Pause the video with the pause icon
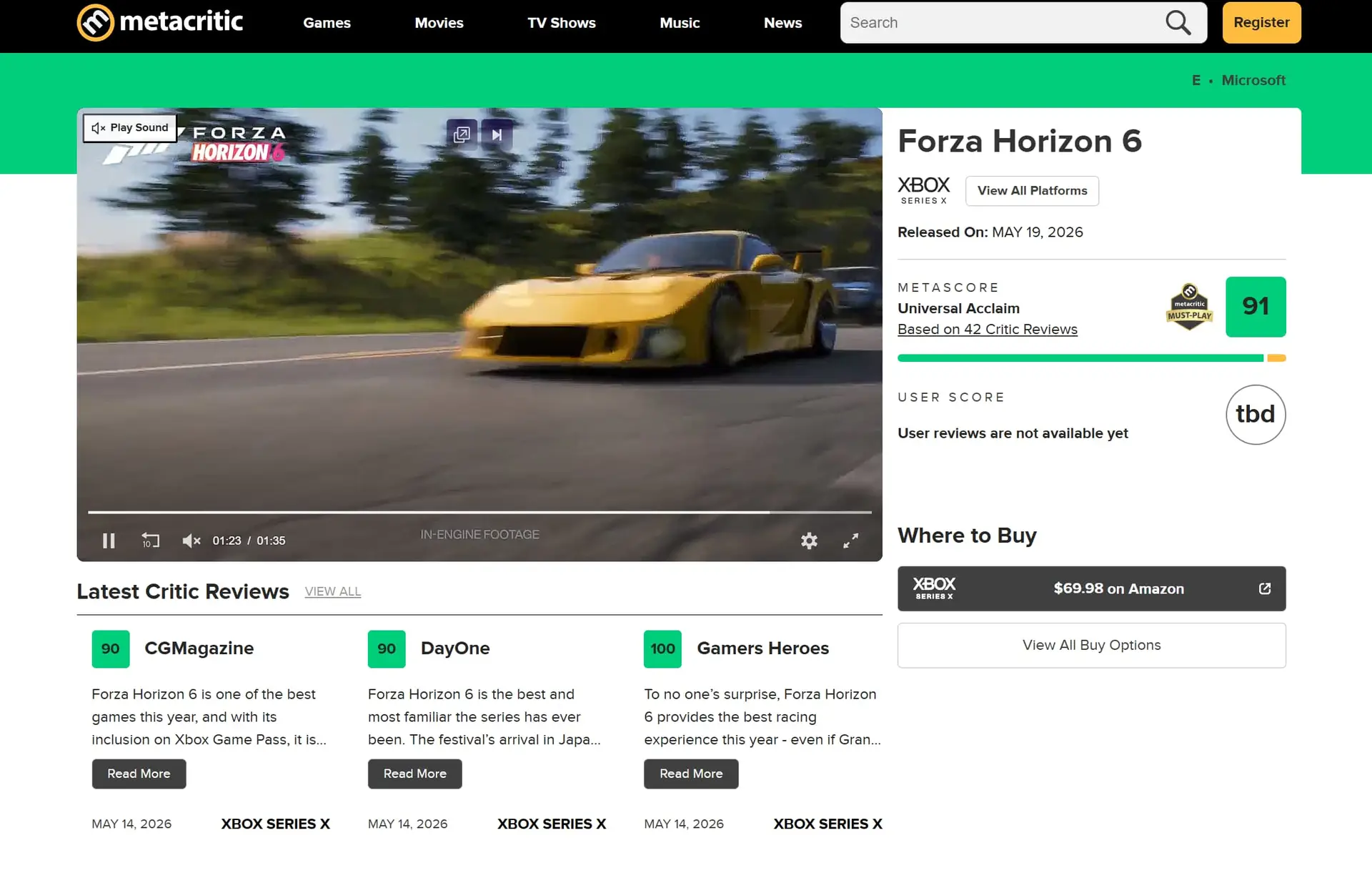 pos(109,541)
